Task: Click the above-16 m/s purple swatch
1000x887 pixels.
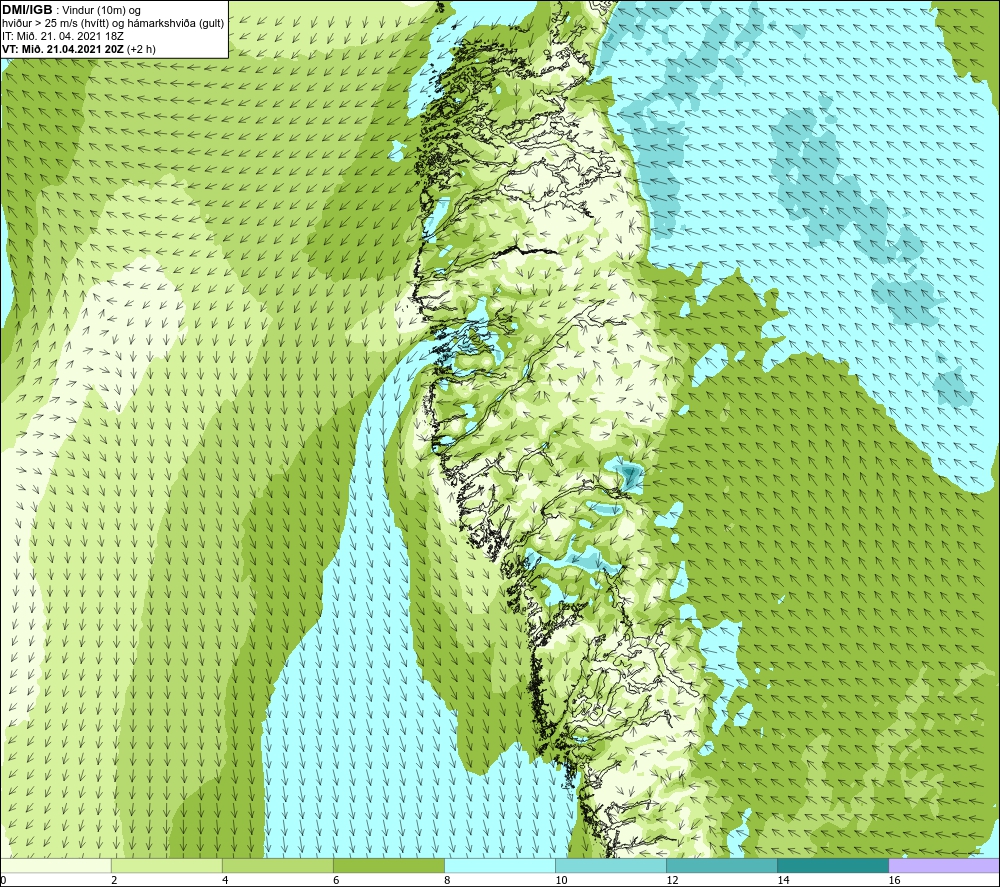Action: tap(944, 865)
